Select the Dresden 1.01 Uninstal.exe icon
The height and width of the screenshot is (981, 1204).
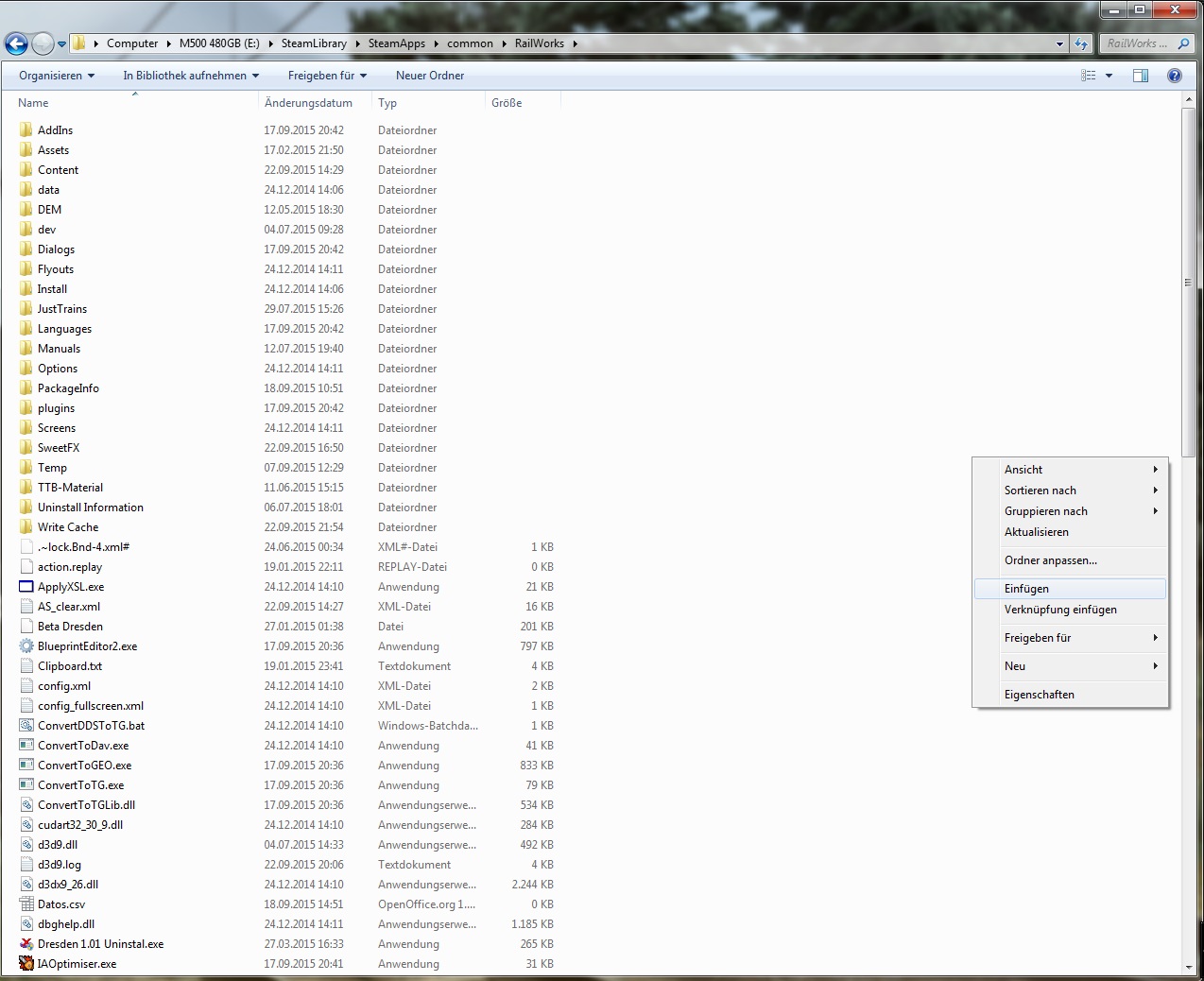tap(26, 944)
